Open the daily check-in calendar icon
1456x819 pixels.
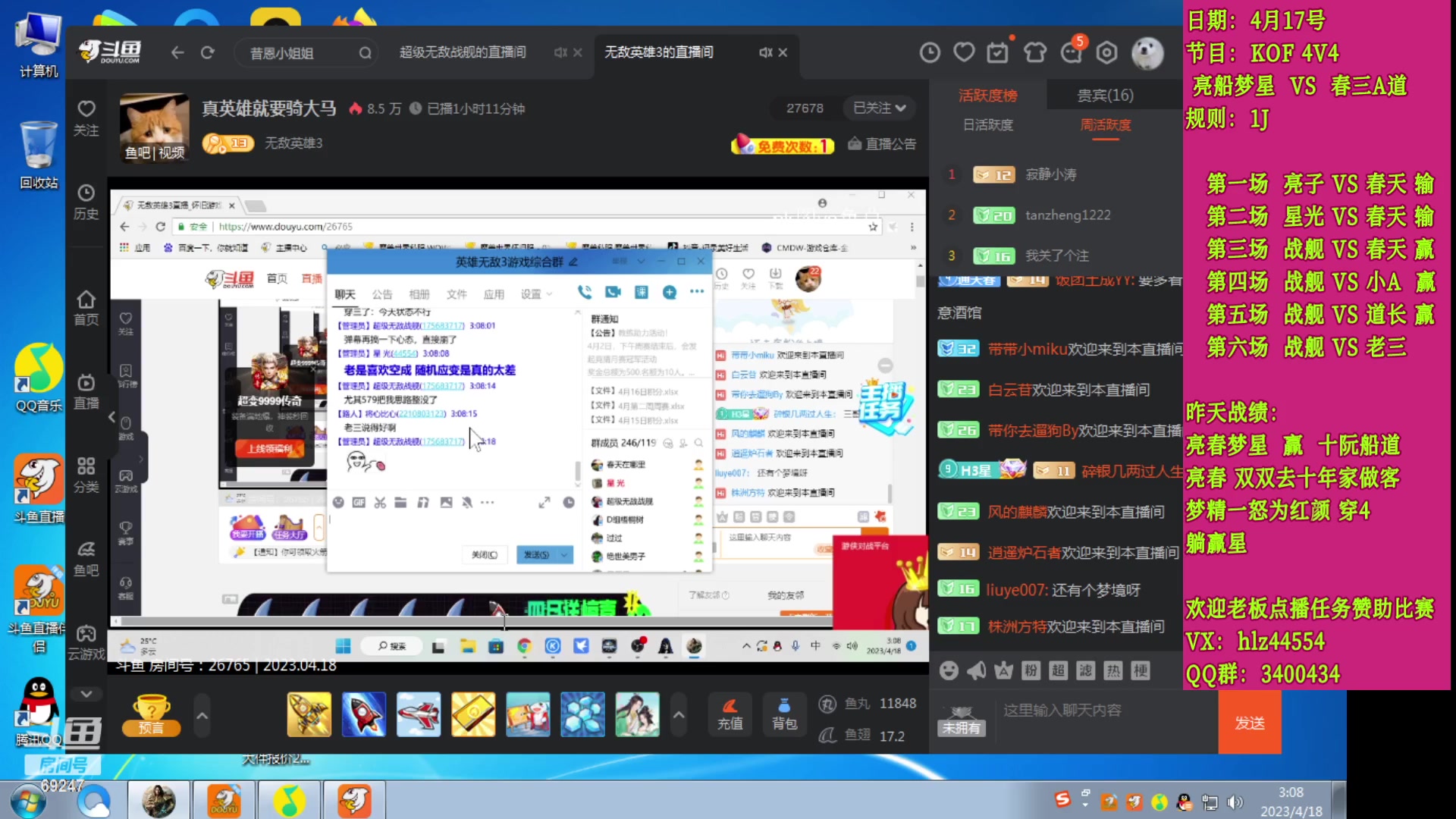coord(998,52)
